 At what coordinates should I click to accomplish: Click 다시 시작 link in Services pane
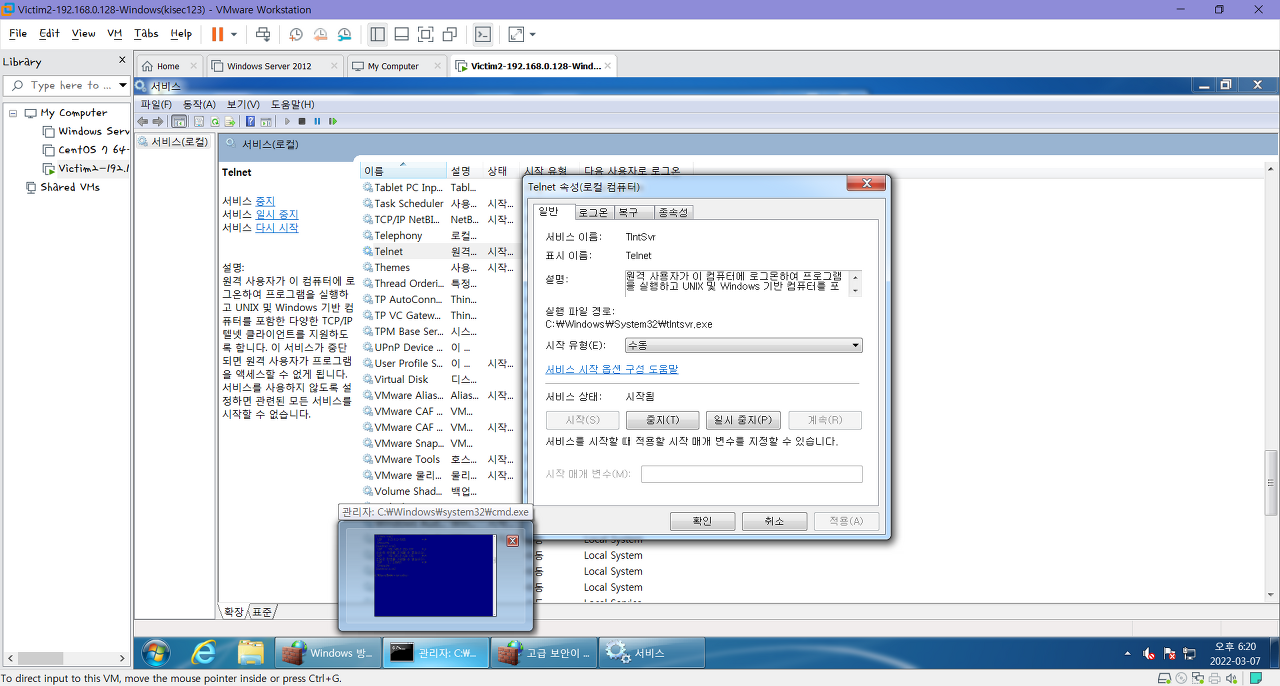(x=277, y=228)
